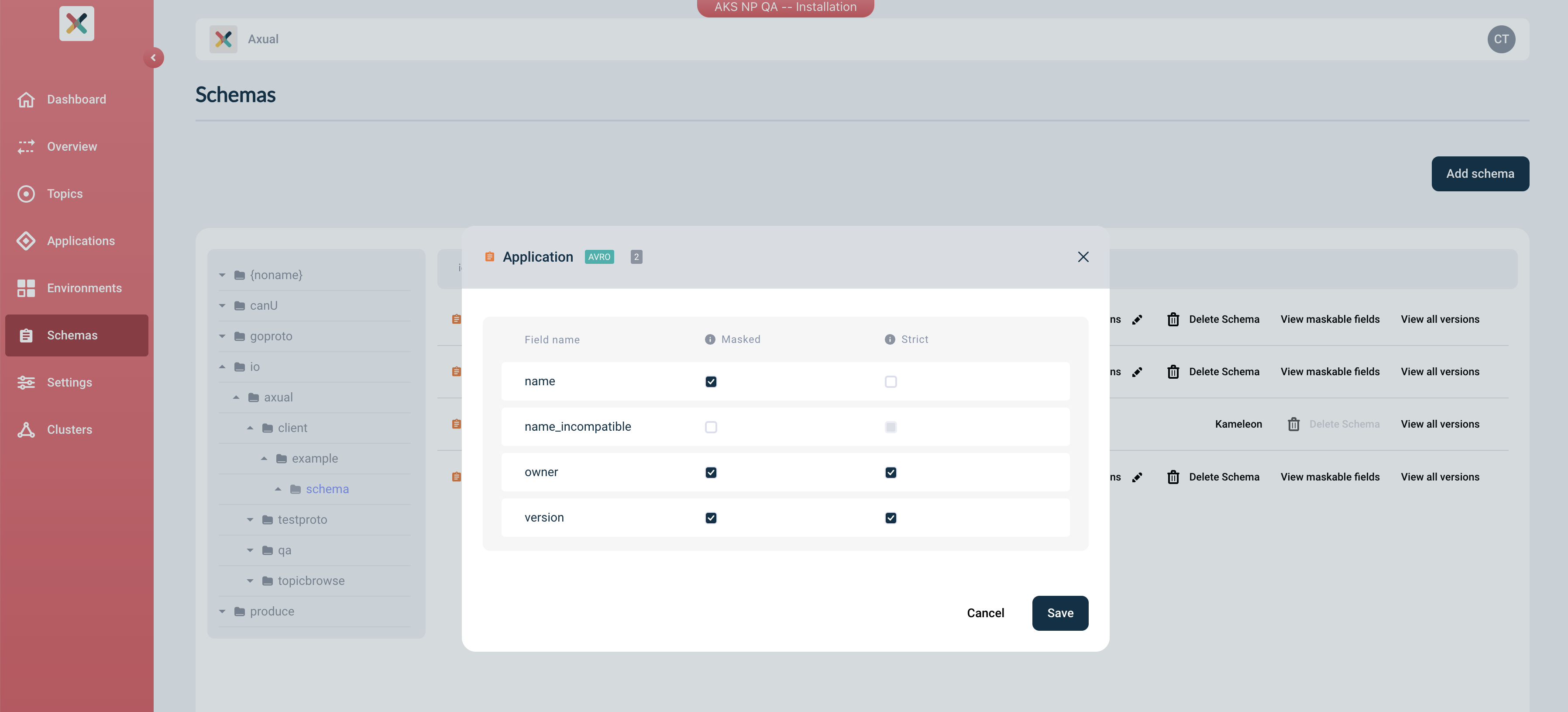This screenshot has height=712, width=1568.
Task: Select the schema folder in tree
Action: (x=327, y=489)
